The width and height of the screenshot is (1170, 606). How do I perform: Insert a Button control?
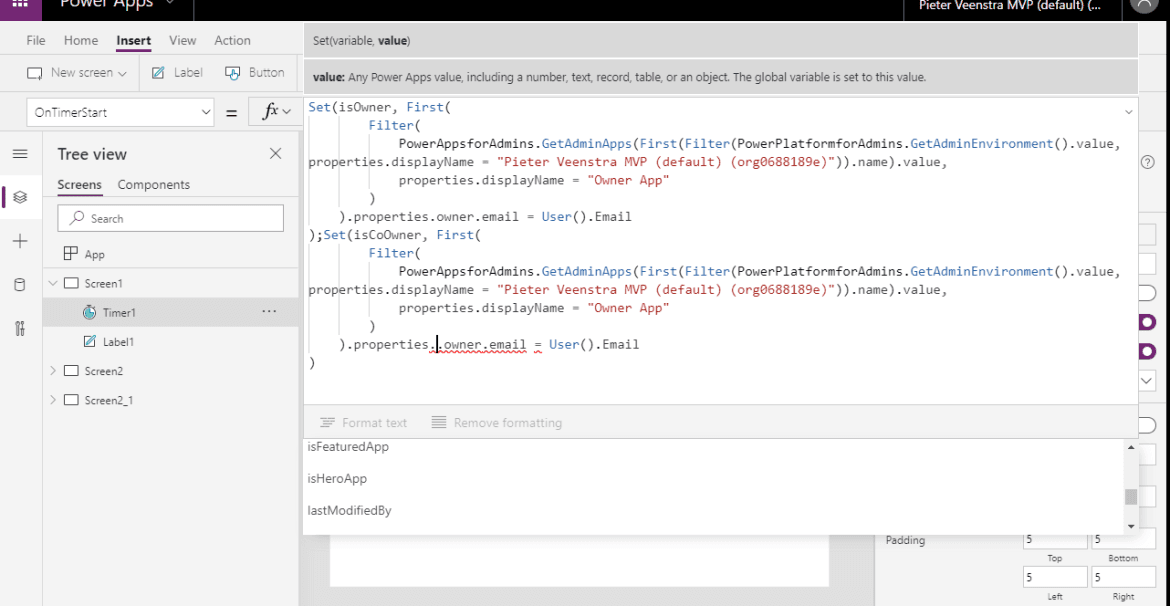pyautogui.click(x=254, y=72)
